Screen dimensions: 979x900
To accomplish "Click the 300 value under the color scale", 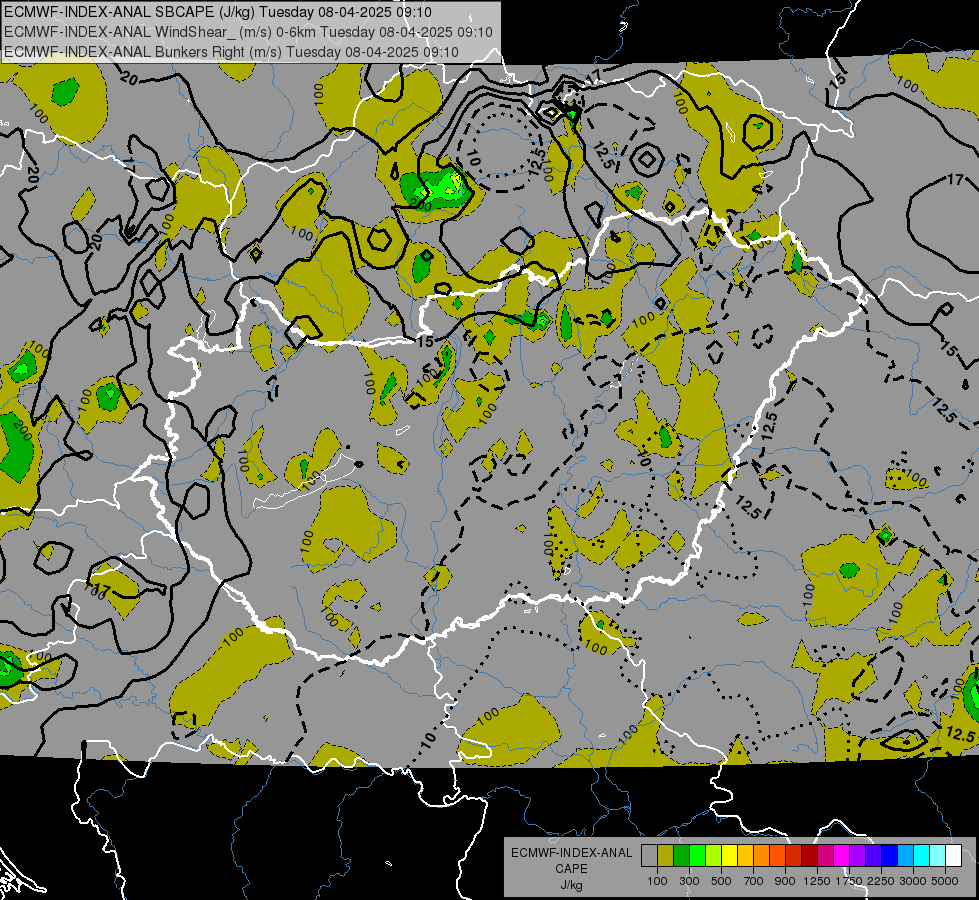I will click(689, 881).
